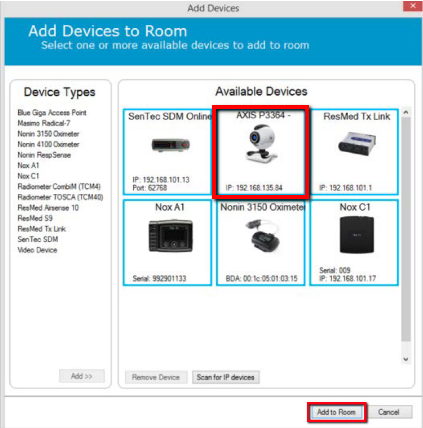Click the IP: 192.168.101.17 text
Image resolution: width=423 pixels, height=428 pixels.
pyautogui.click(x=348, y=279)
